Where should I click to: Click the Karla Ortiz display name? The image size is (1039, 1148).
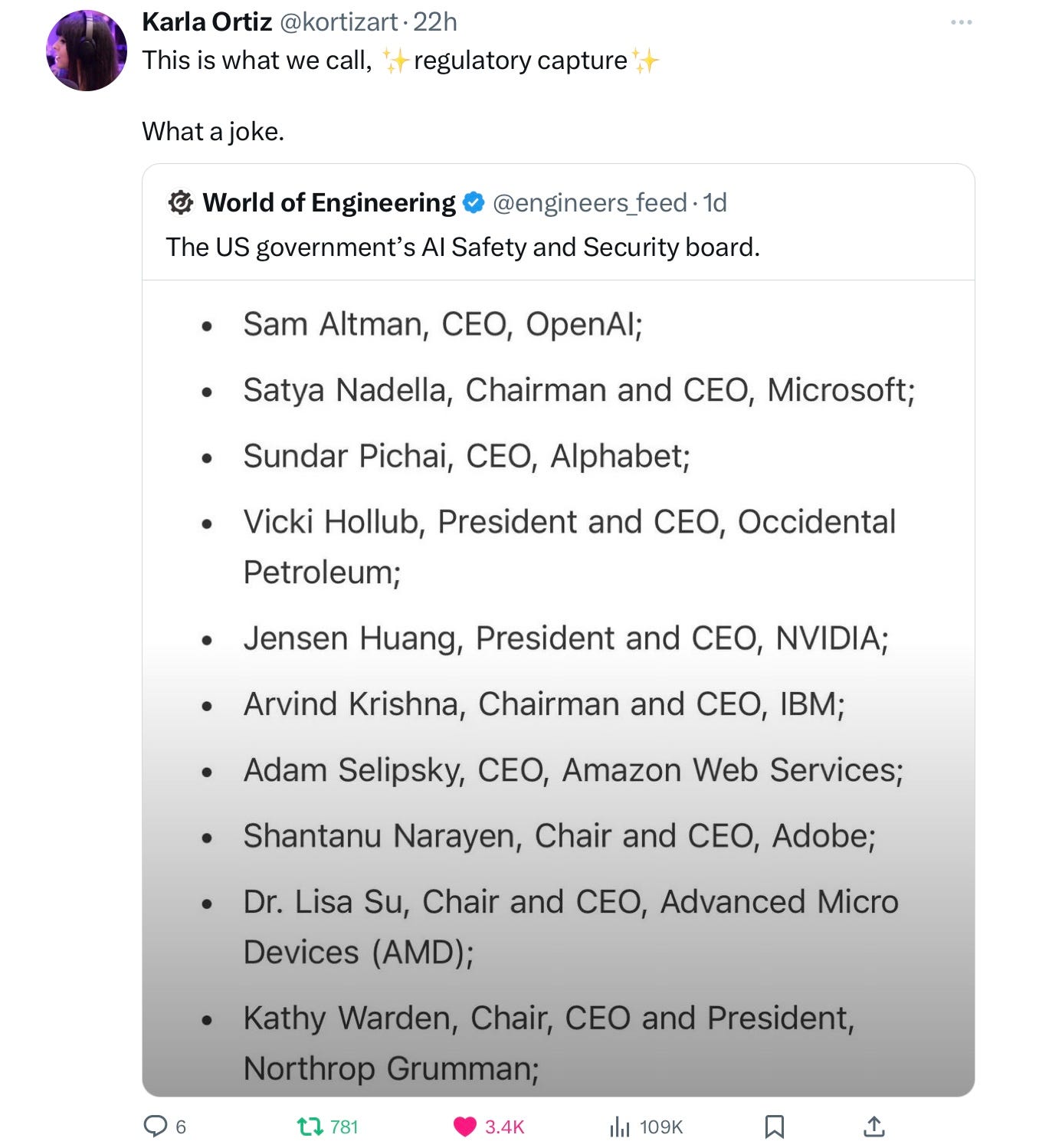point(207,22)
